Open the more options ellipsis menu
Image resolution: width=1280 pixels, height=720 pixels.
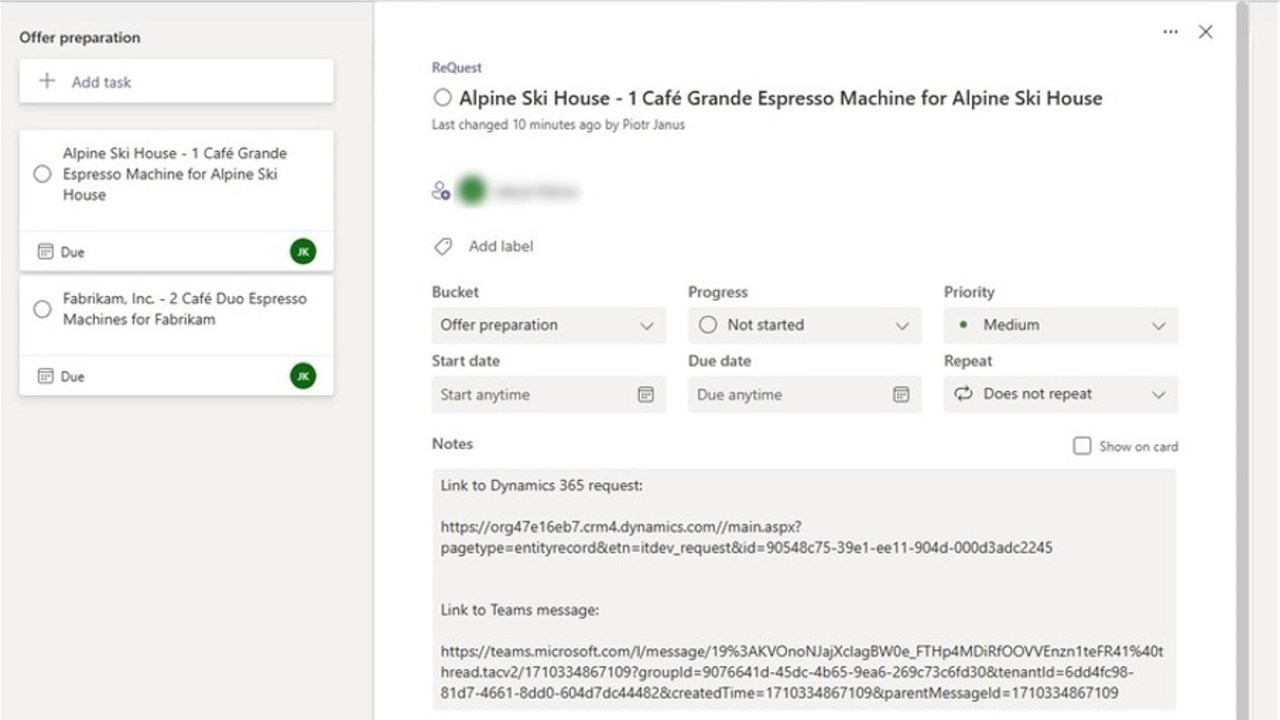tap(1170, 32)
